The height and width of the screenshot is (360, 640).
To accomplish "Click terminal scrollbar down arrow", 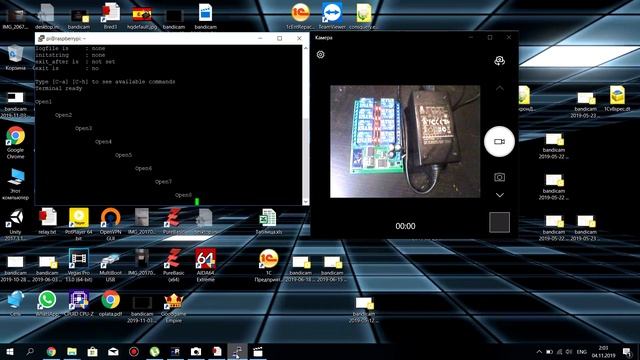I will (305, 202).
